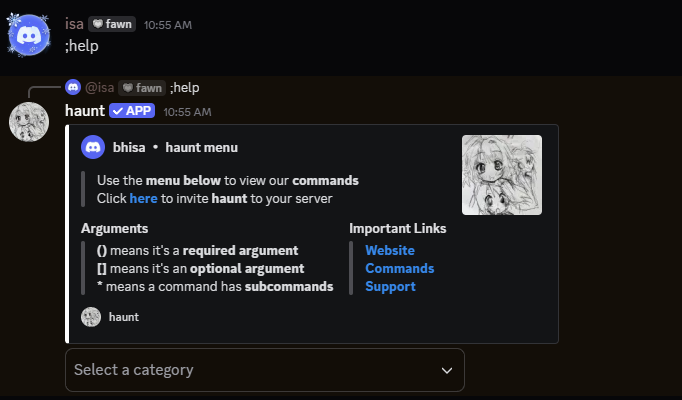
Task: Click the fawn tag in the reply preview
Action: [x=142, y=88]
